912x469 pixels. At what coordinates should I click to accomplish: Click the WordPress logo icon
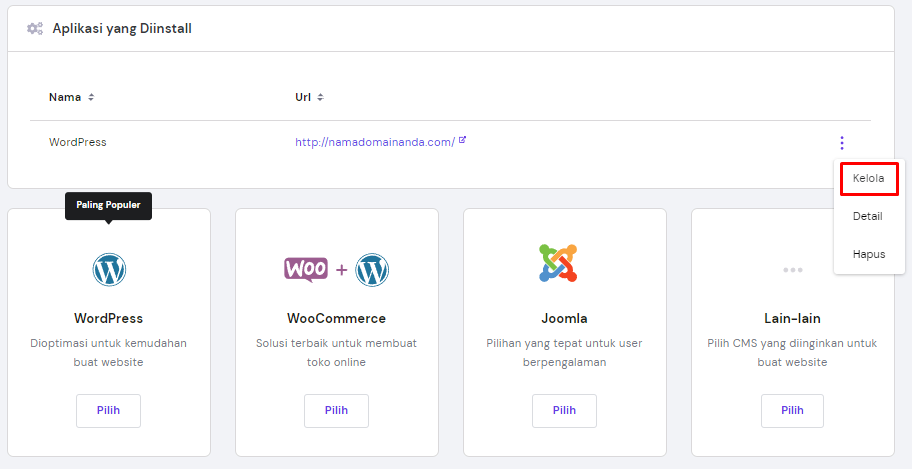(109, 270)
